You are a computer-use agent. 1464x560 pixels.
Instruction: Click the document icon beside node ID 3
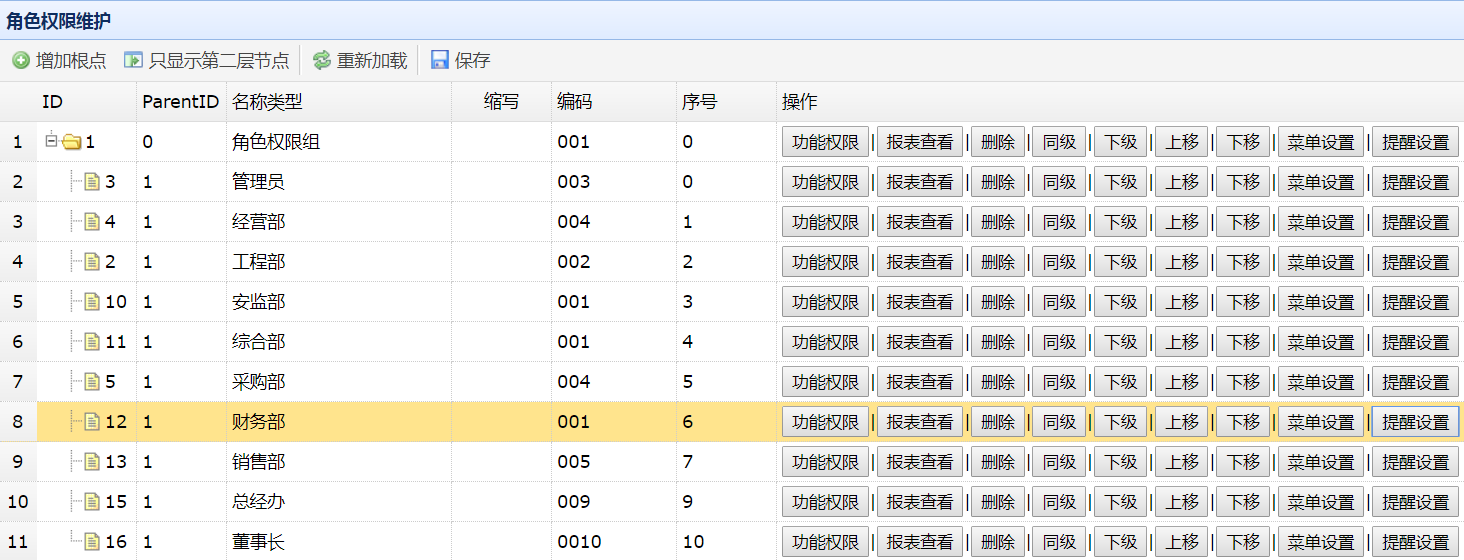pos(92,182)
